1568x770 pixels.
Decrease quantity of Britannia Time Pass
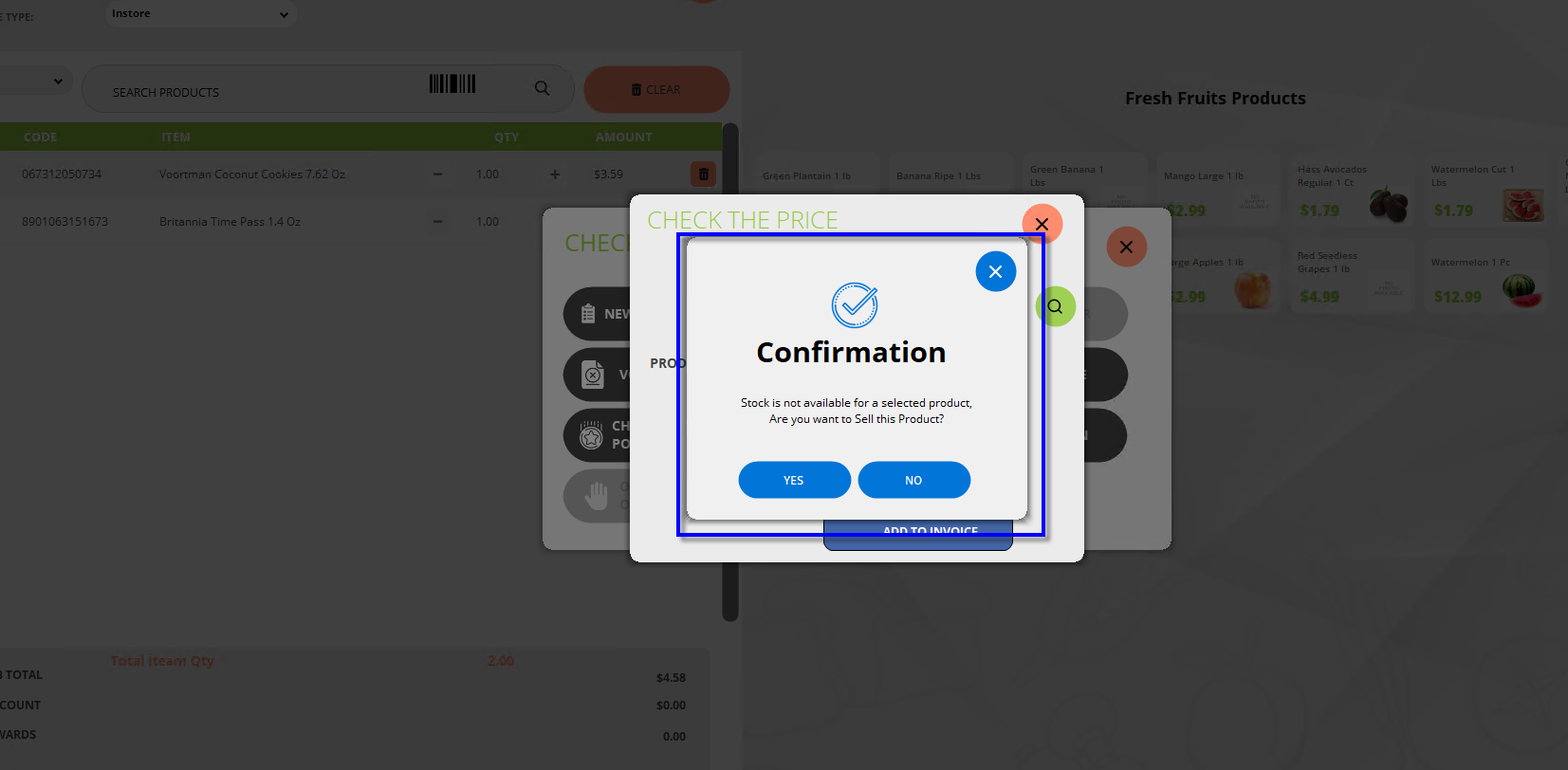tap(437, 222)
